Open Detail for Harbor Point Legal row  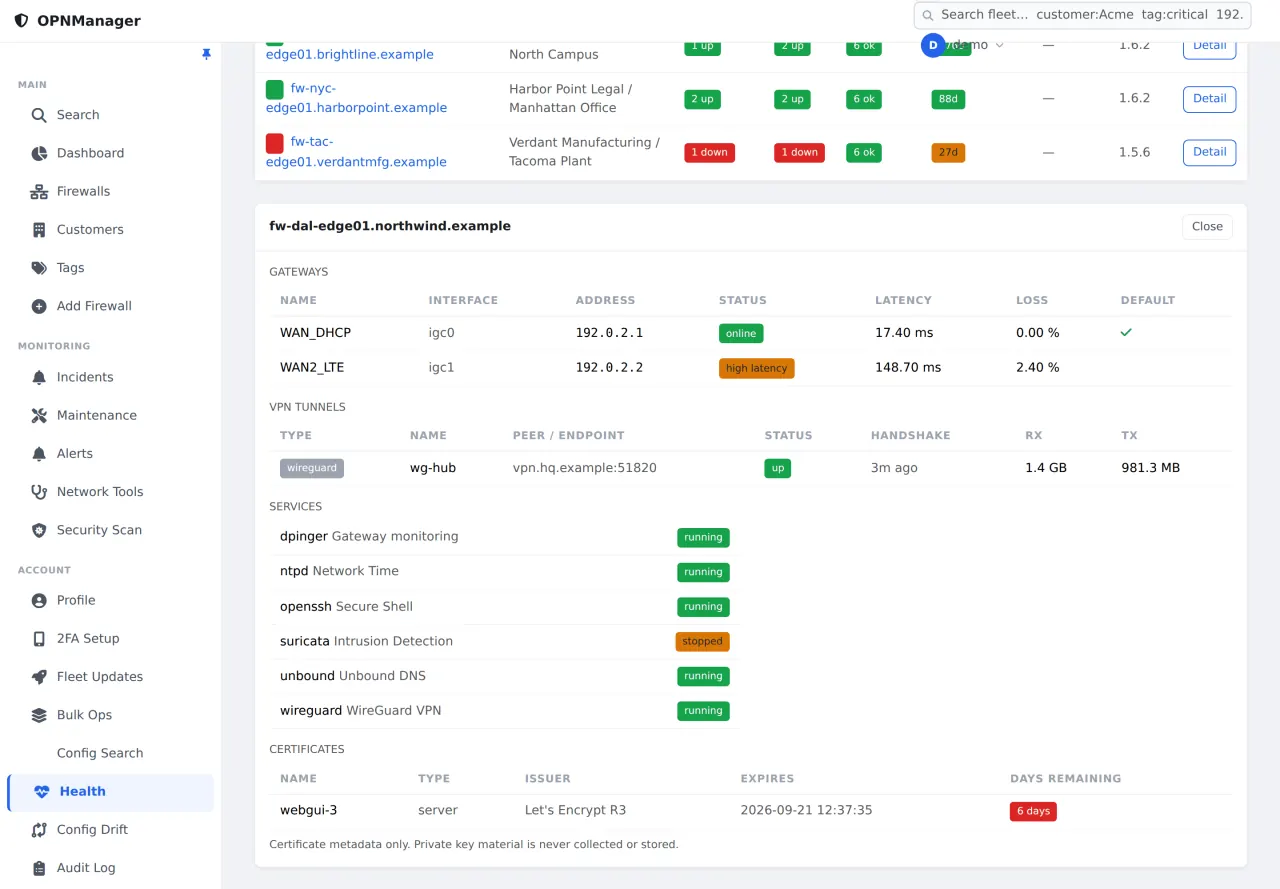[x=1209, y=99]
